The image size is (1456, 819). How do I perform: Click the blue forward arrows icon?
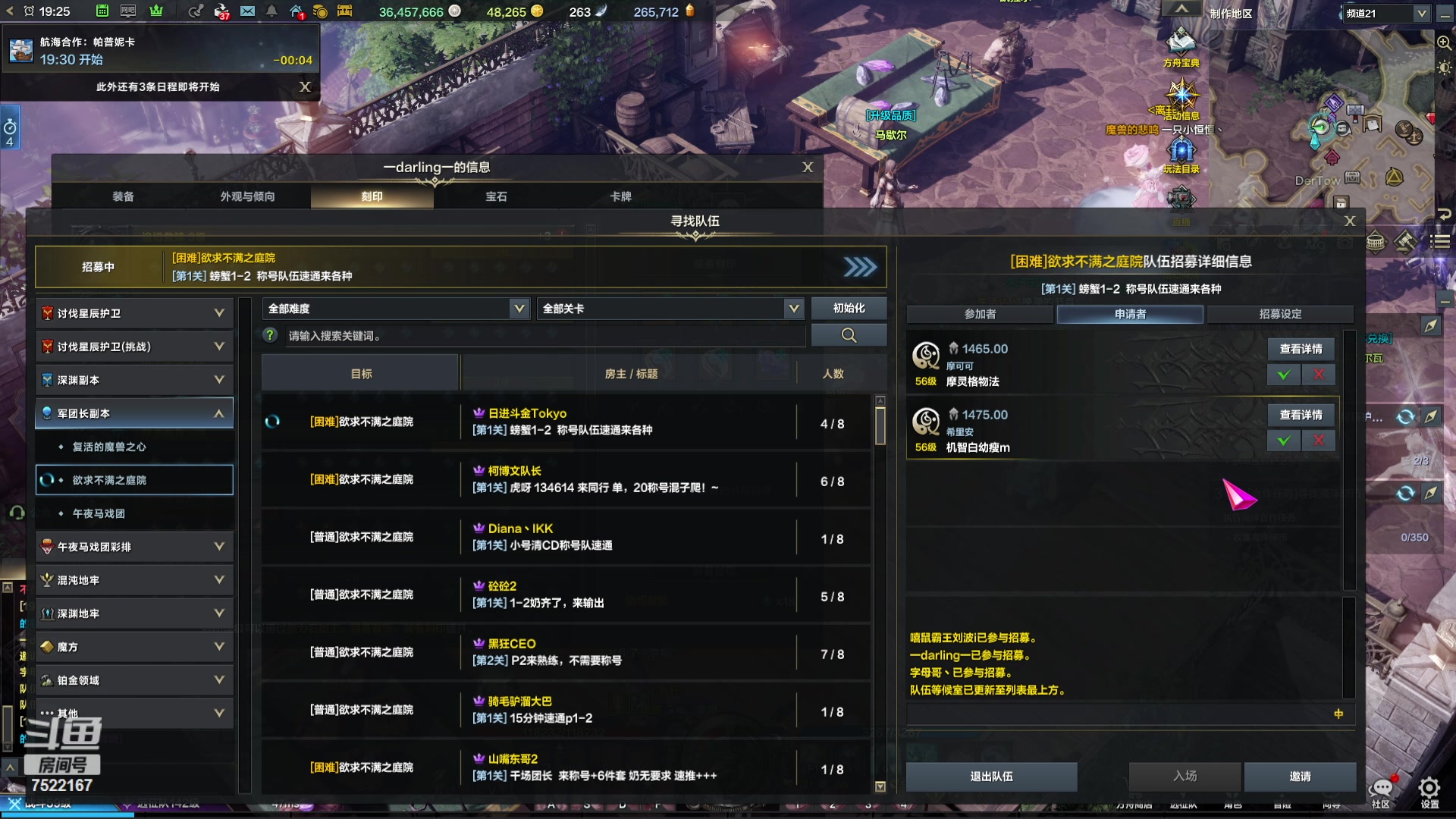860,267
